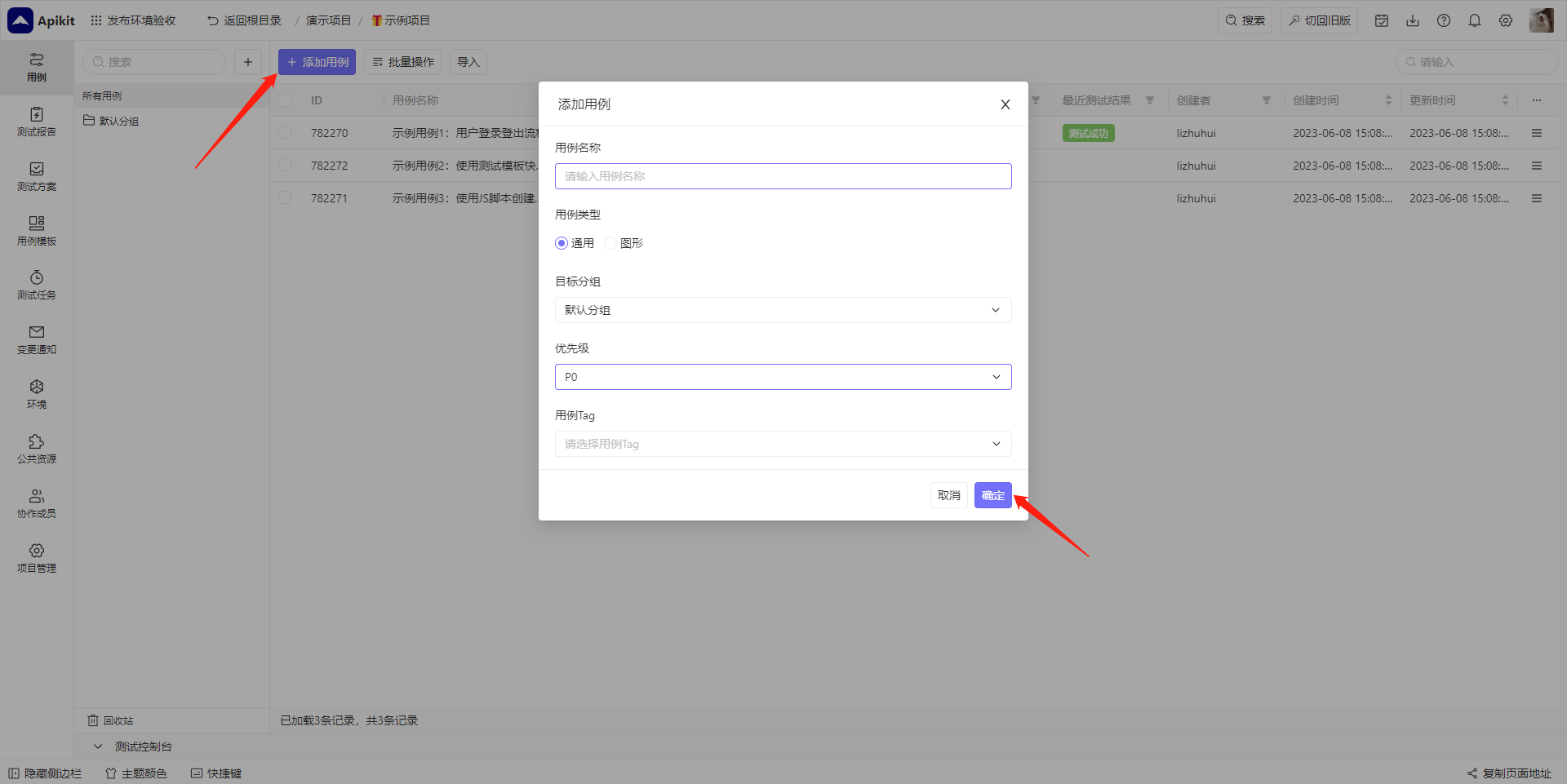This screenshot has width=1567, height=784.
Task: Click 取消 in the dialog
Action: click(x=949, y=495)
